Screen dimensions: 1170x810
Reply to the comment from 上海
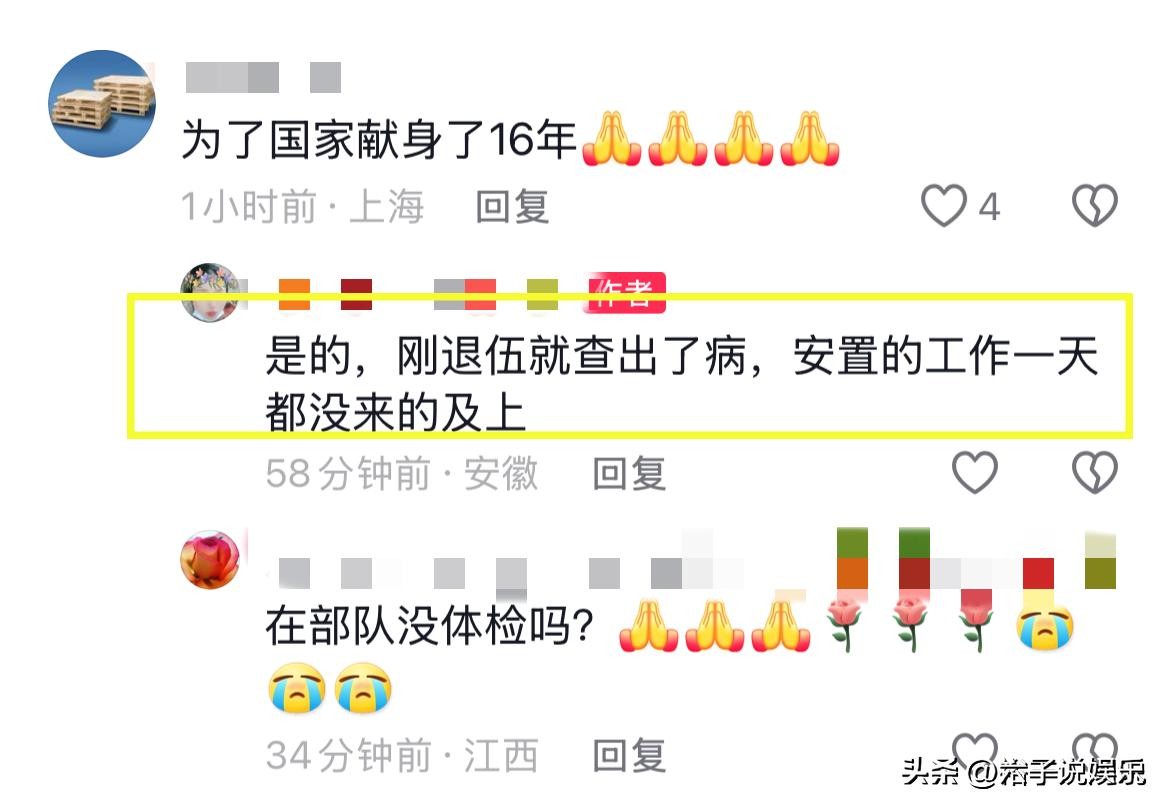[x=513, y=207]
